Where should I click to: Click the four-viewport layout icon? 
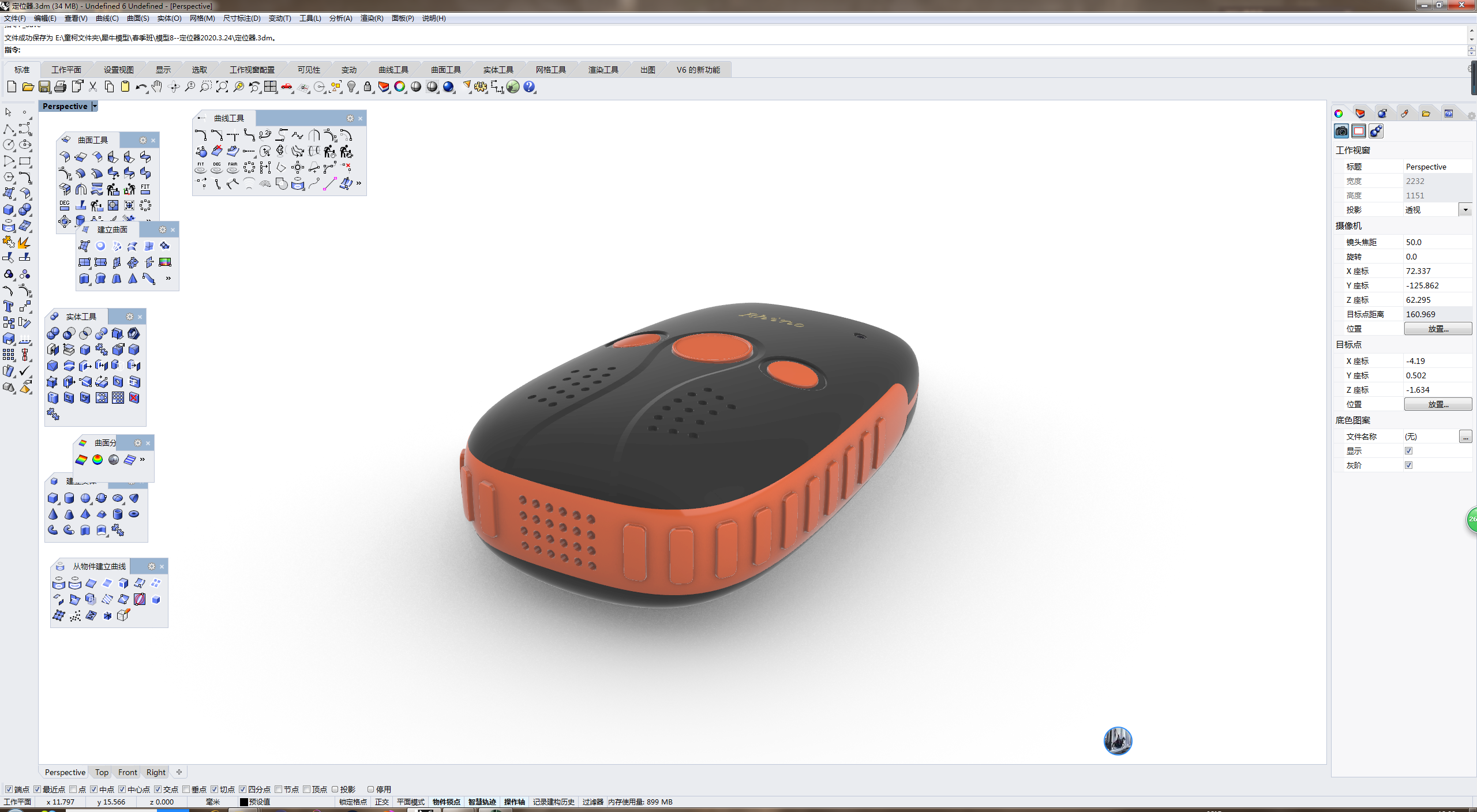tap(271, 87)
